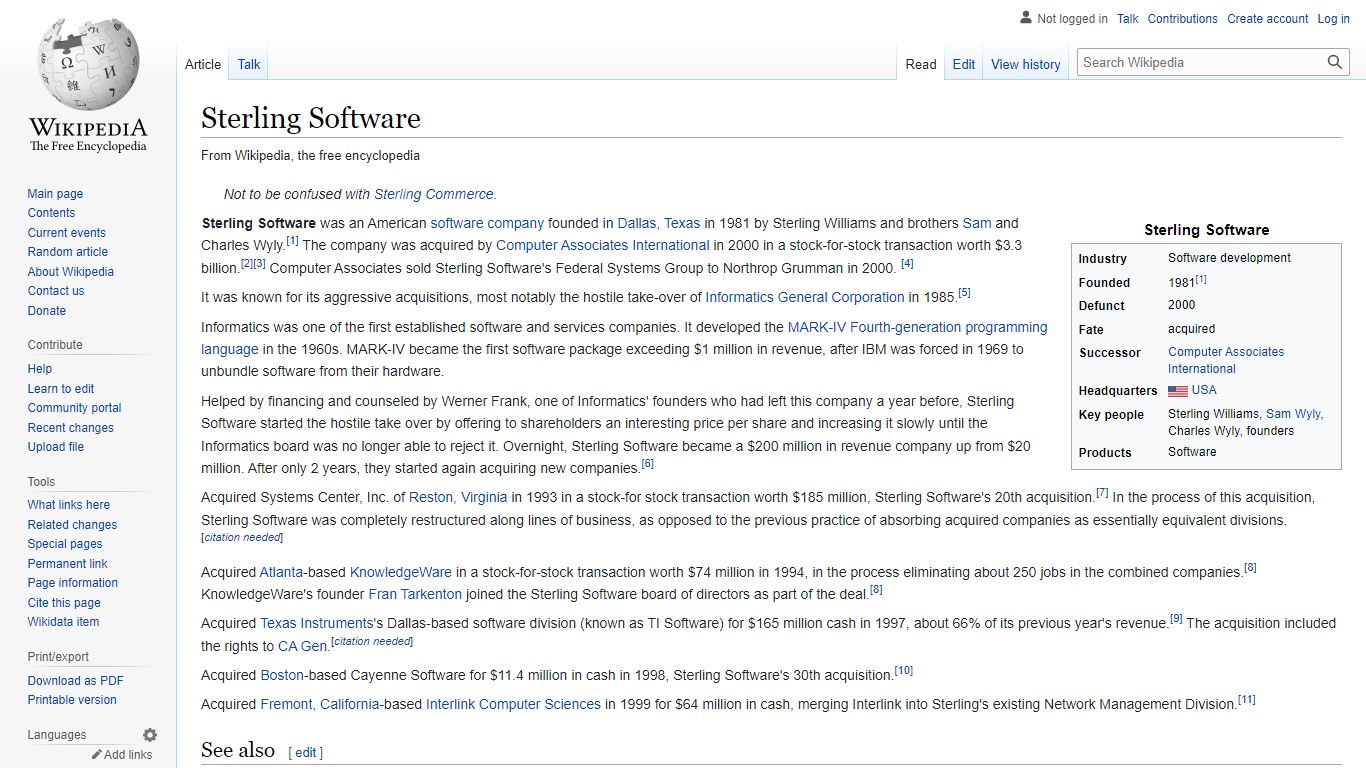Click infobox Successor Computer Associates link
1366x768 pixels.
click(x=1226, y=360)
